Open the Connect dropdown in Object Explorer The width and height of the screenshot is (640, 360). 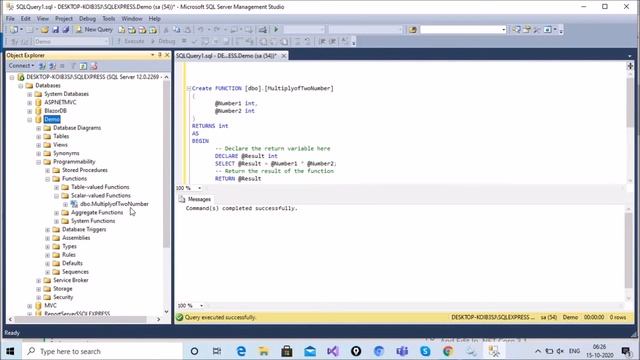point(21,66)
